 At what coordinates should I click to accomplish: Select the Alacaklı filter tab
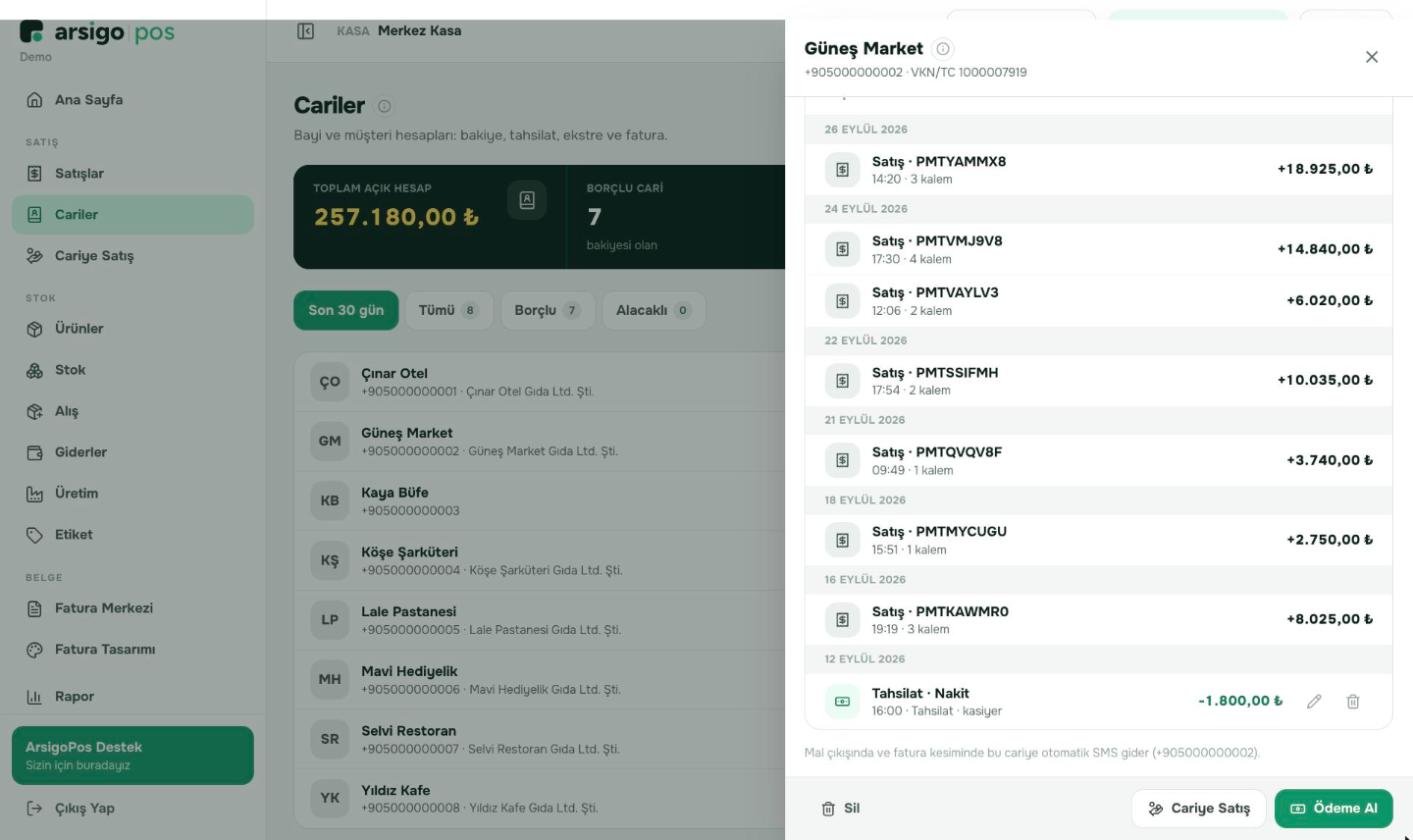point(654,311)
